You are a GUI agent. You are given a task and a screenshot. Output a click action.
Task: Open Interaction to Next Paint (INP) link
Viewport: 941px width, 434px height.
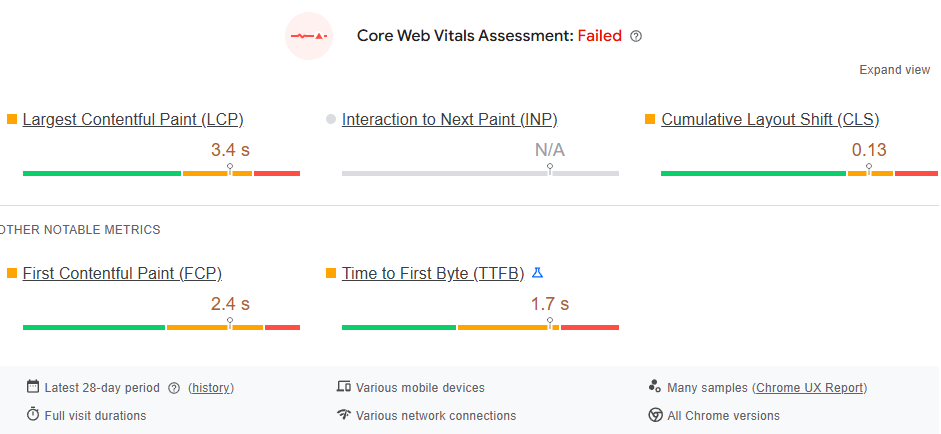coord(449,120)
